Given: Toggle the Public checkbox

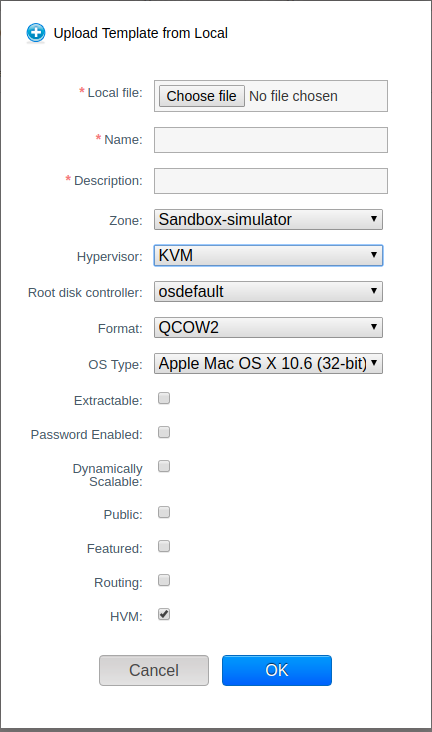Looking at the screenshot, I should tap(164, 512).
